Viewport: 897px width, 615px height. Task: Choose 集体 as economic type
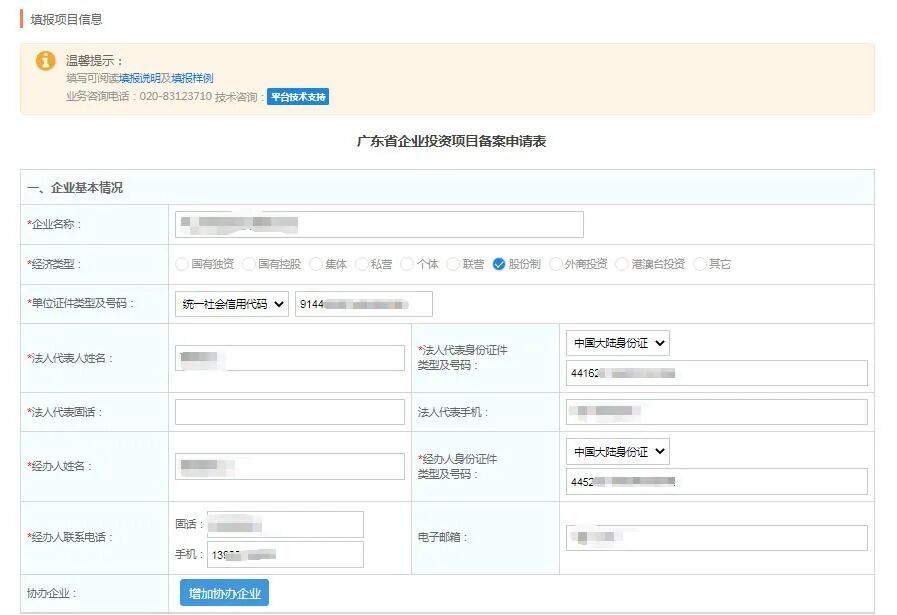[x=315, y=264]
